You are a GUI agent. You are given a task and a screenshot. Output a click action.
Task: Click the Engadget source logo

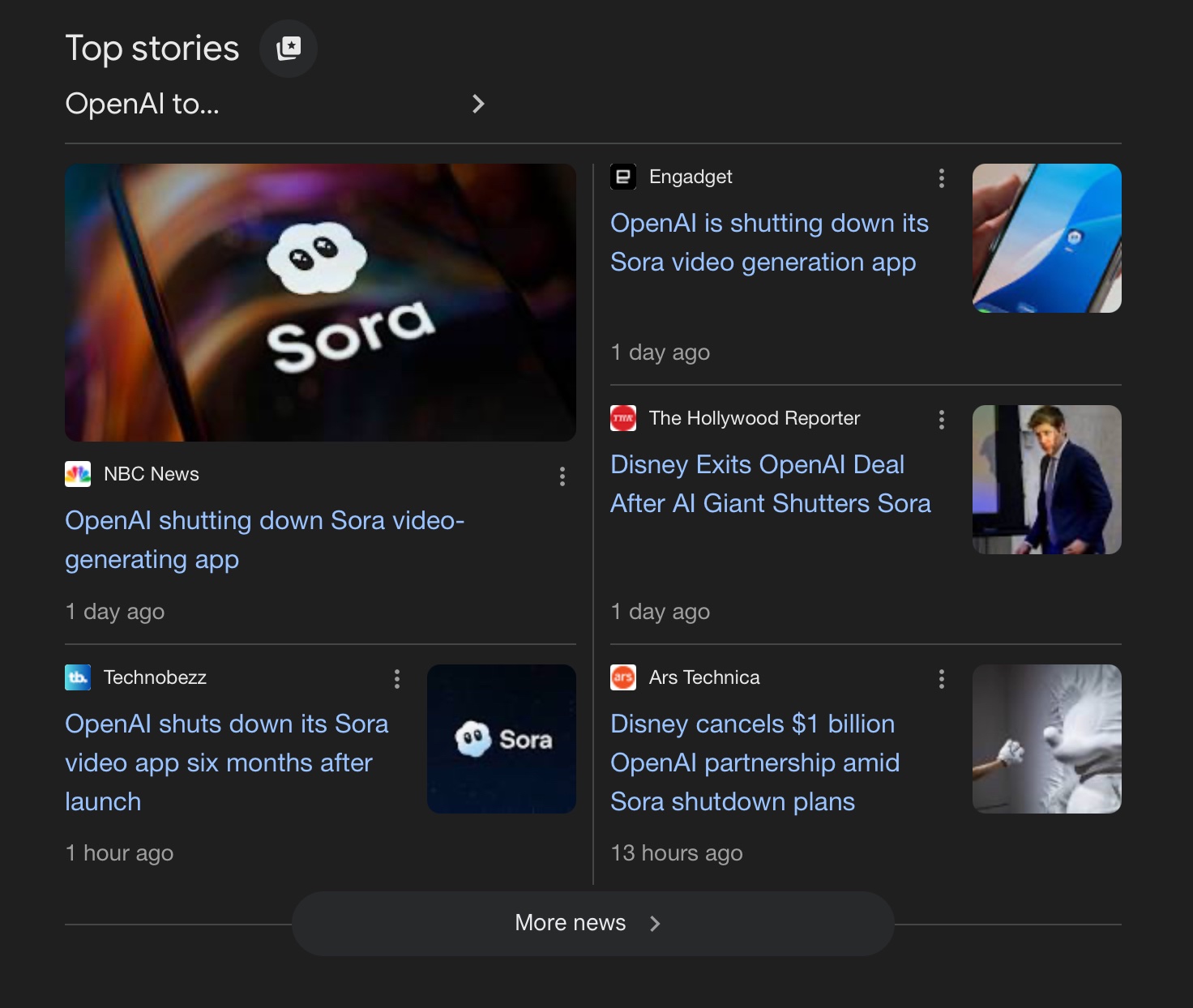tap(623, 177)
